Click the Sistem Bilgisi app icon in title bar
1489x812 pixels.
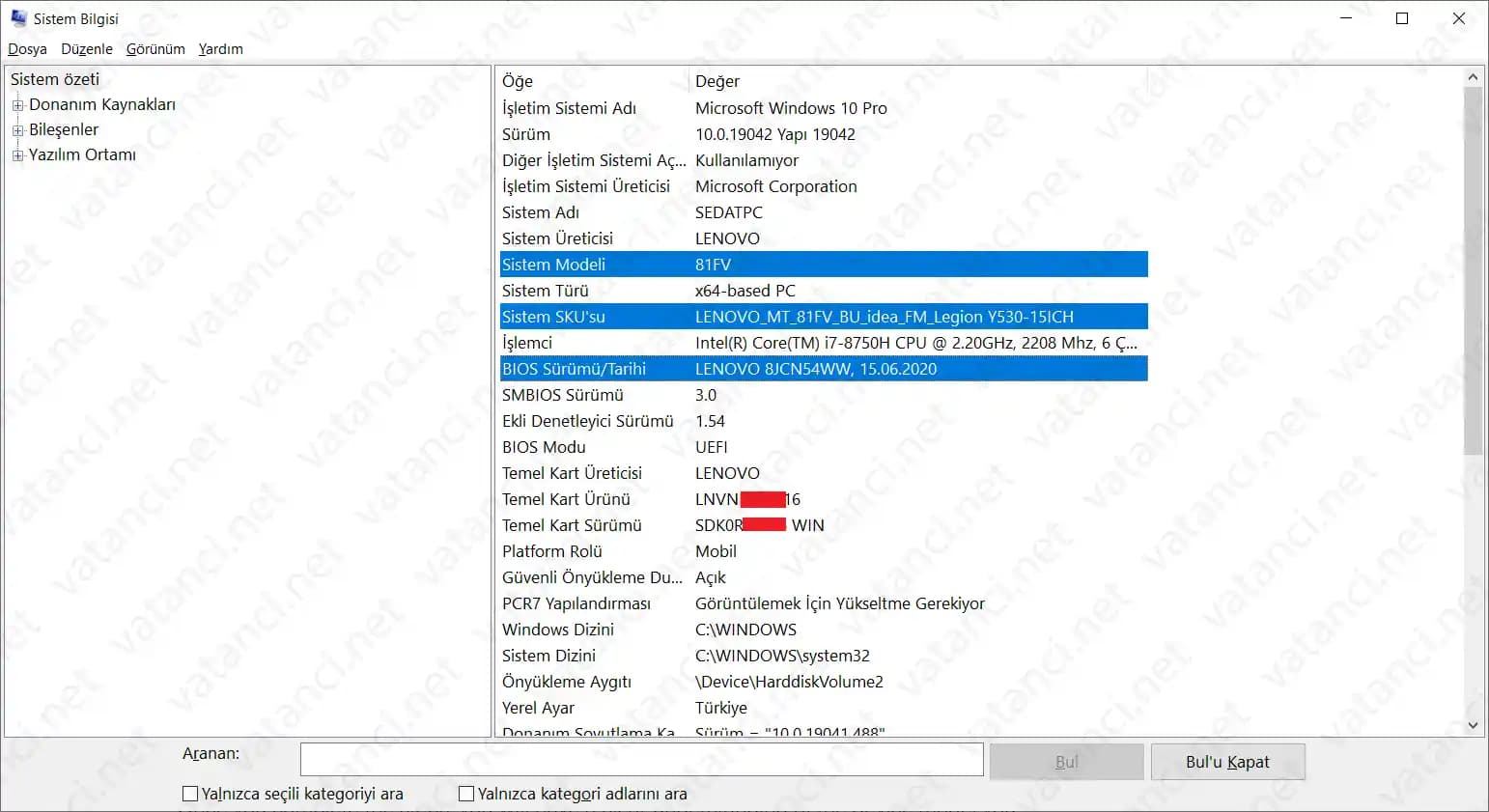coord(18,18)
